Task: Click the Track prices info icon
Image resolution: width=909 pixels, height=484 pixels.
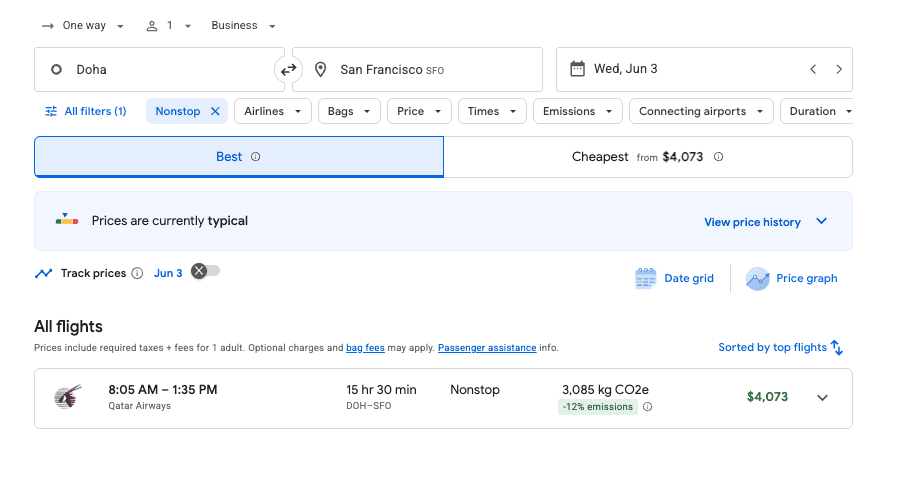Action: tap(137, 273)
